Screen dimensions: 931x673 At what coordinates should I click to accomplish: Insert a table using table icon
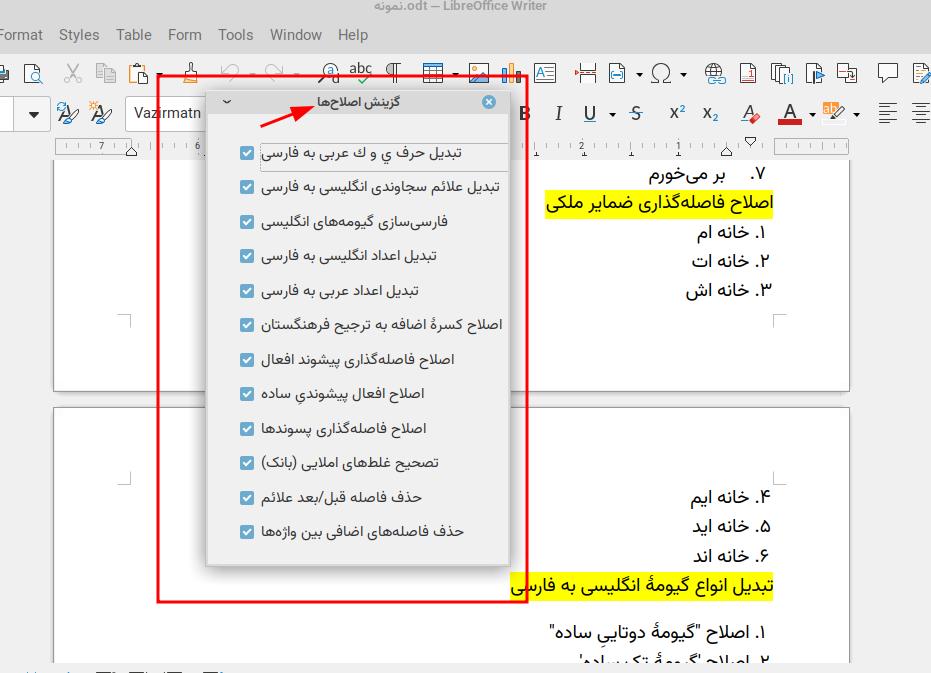tap(432, 73)
